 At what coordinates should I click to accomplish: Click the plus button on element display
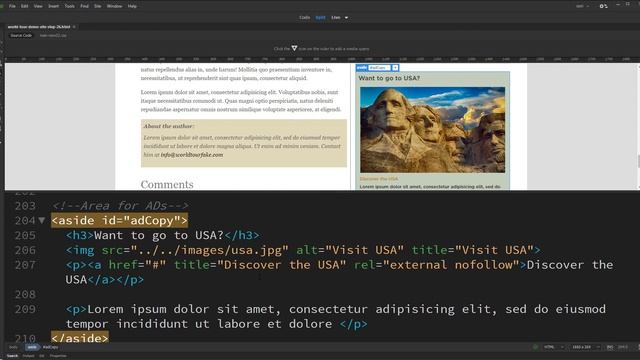(395, 68)
